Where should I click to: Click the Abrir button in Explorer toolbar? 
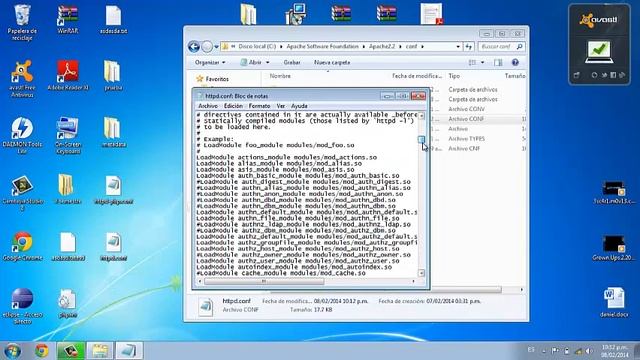[251, 62]
